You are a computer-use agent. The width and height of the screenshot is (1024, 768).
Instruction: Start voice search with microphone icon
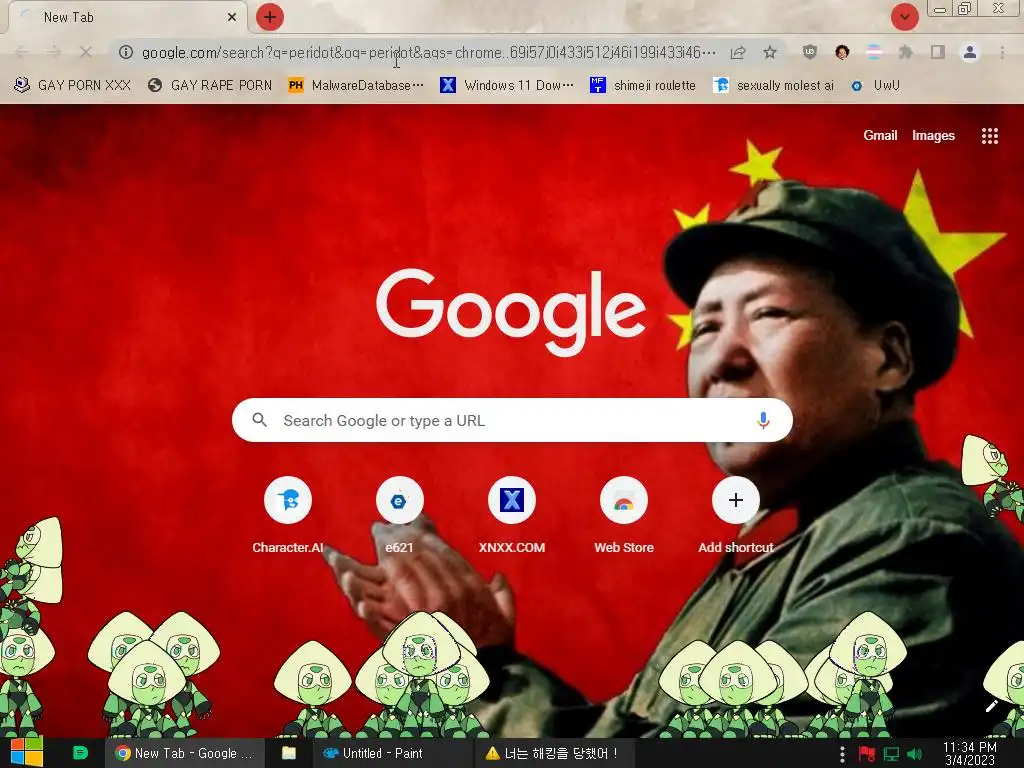click(x=763, y=420)
